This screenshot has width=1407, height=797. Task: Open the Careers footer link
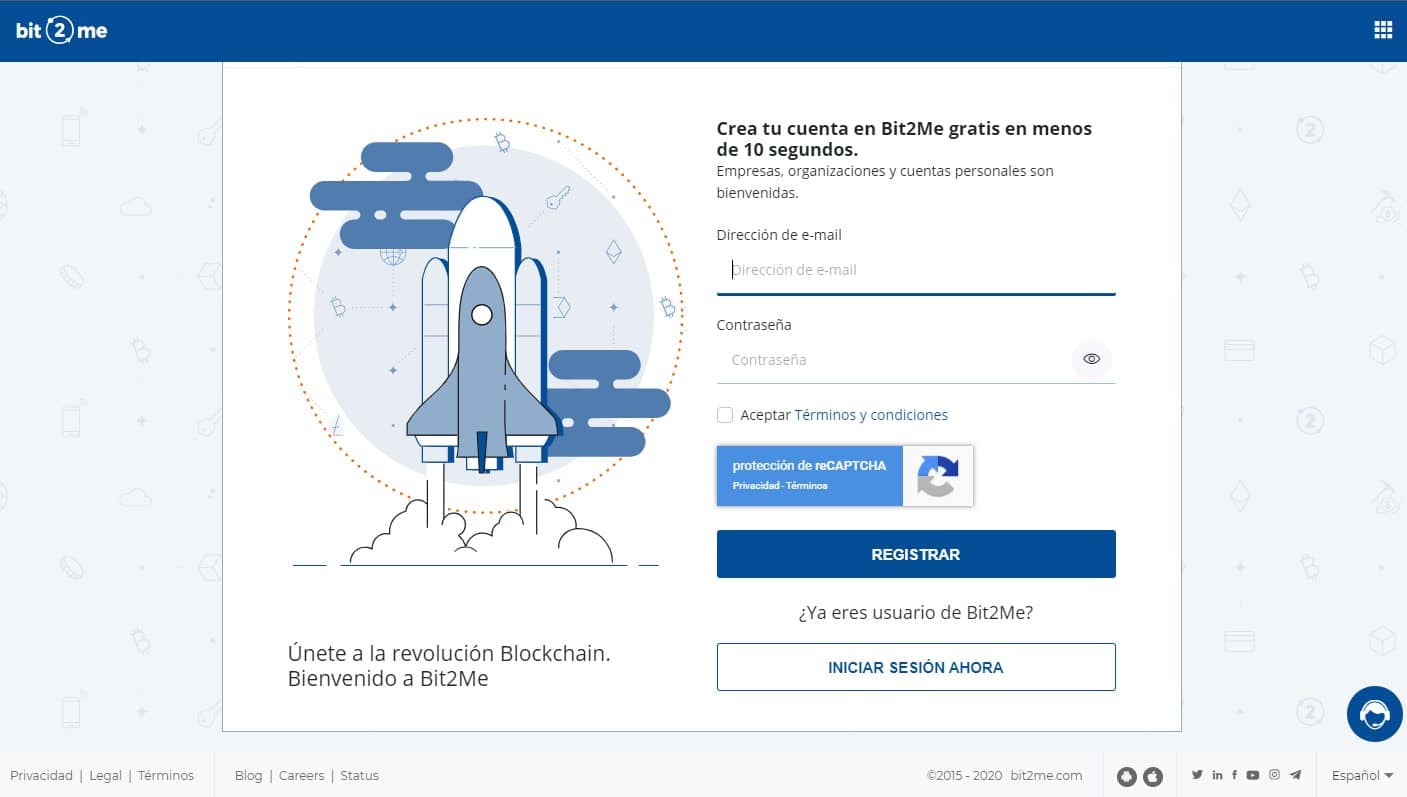tap(301, 775)
